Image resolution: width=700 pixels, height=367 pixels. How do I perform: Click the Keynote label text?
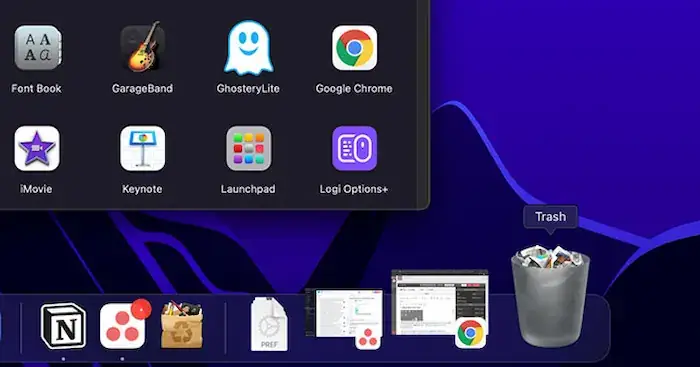(x=142, y=189)
